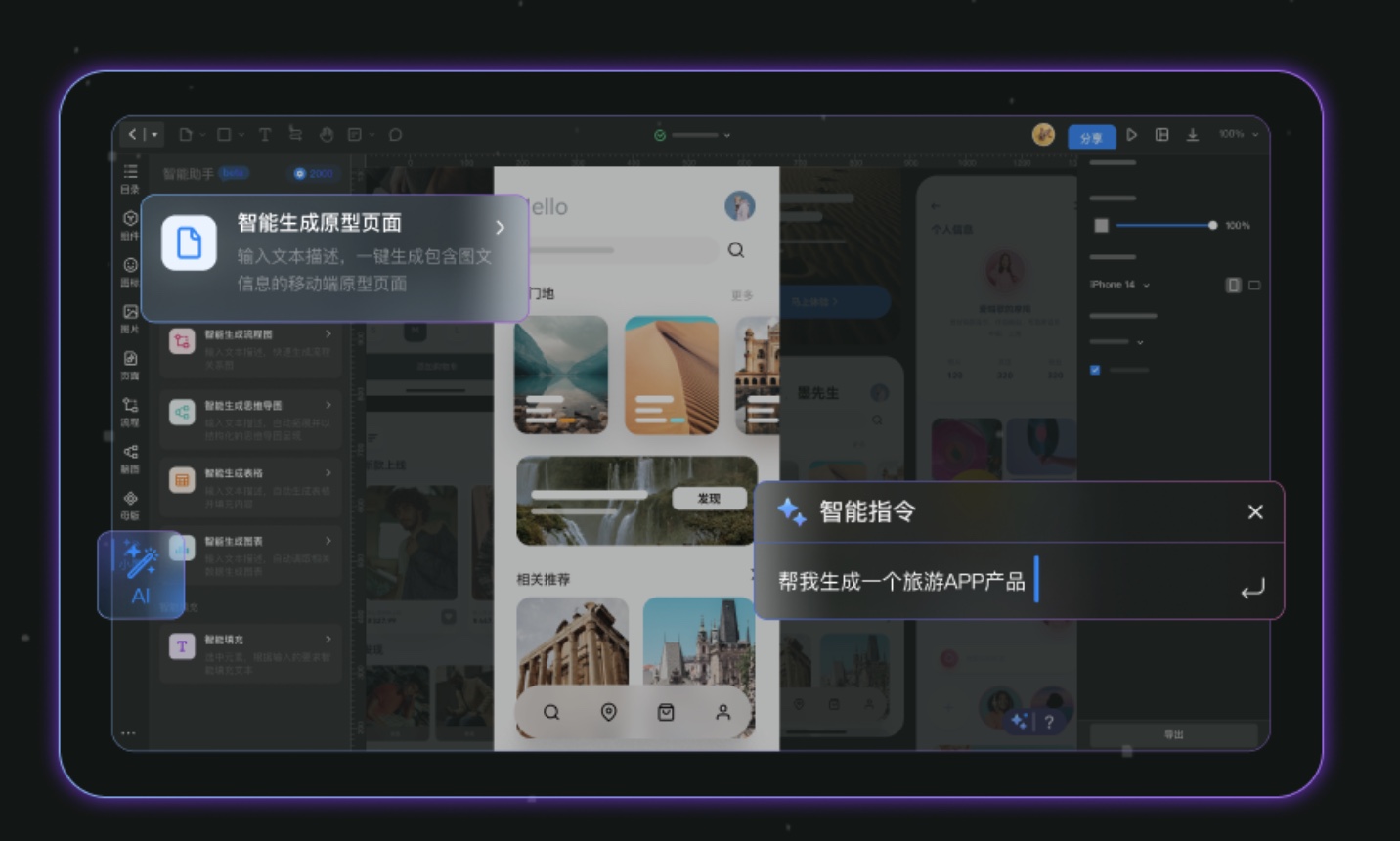Image resolution: width=1400 pixels, height=841 pixels.
Task: Click the 更多 link in mockup
Action: pyautogui.click(x=742, y=295)
